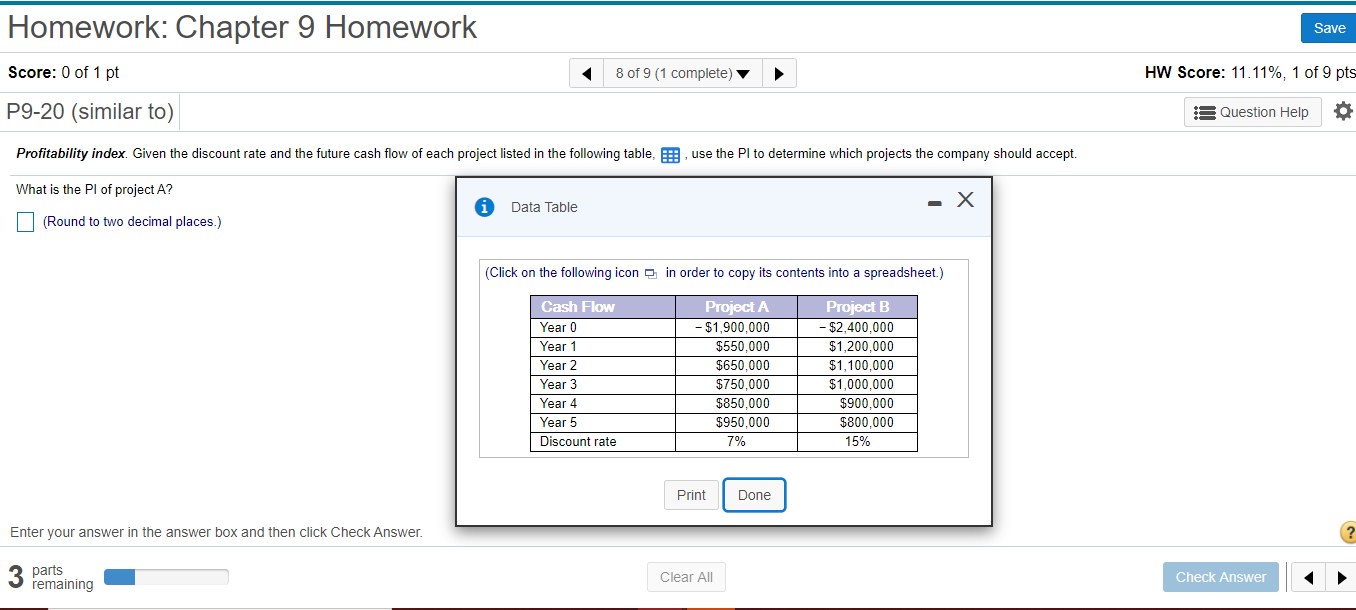Open the Question Help menu
This screenshot has height=610, width=1356.
click(1252, 111)
